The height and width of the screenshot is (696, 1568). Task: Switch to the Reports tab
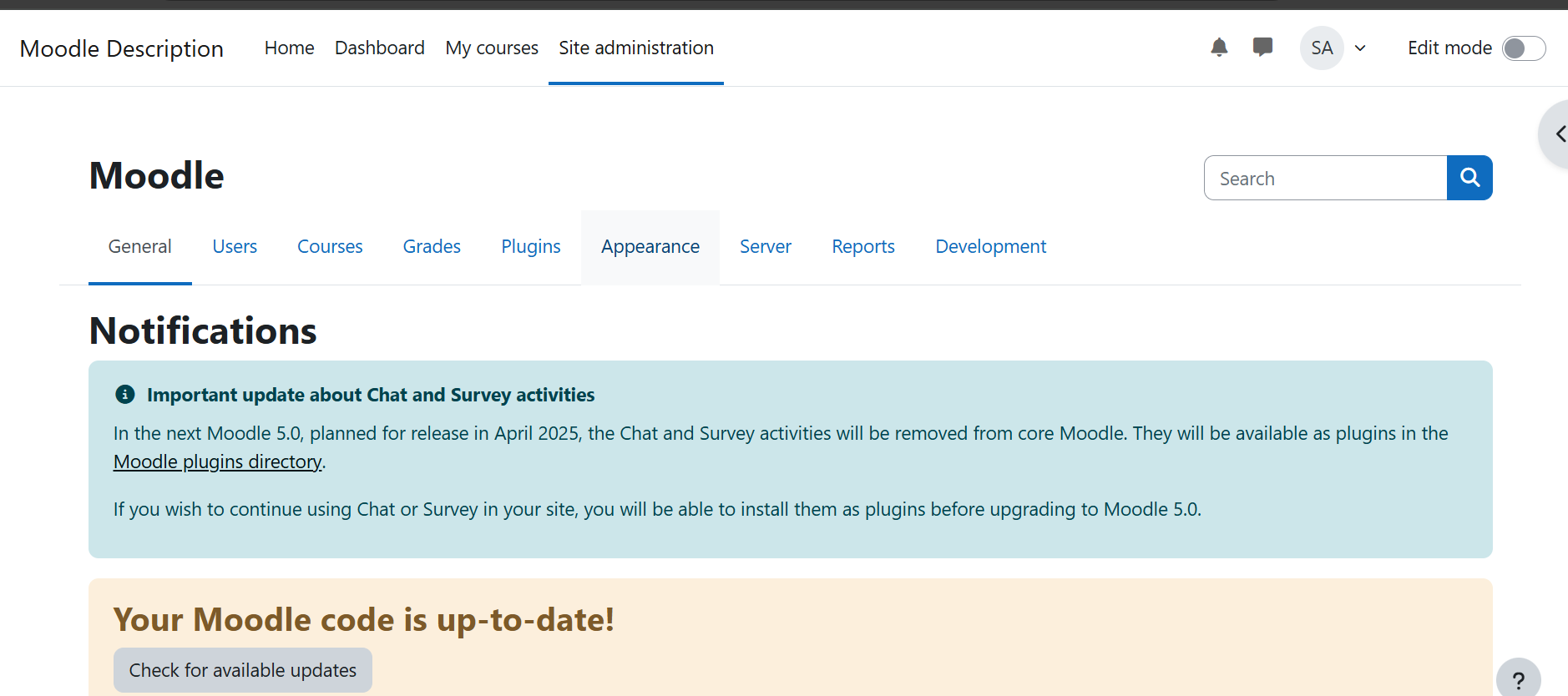[863, 246]
